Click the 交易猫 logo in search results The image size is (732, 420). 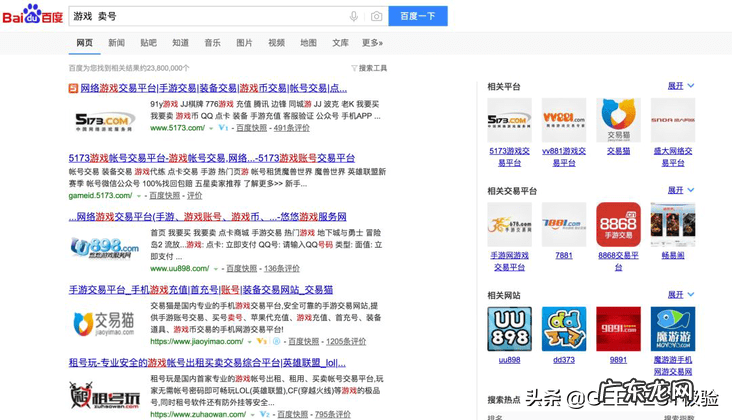pos(104,323)
